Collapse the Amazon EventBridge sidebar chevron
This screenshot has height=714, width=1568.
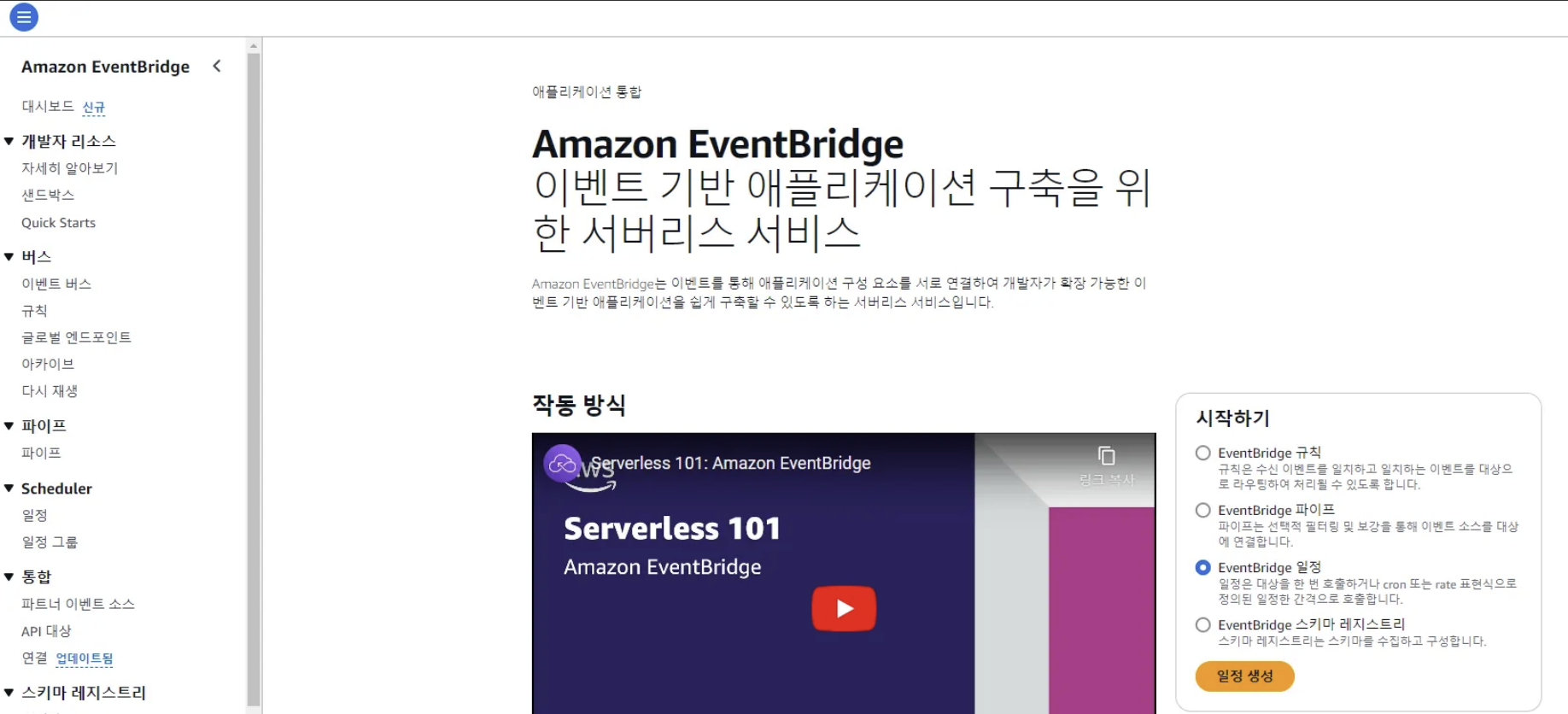[217, 66]
